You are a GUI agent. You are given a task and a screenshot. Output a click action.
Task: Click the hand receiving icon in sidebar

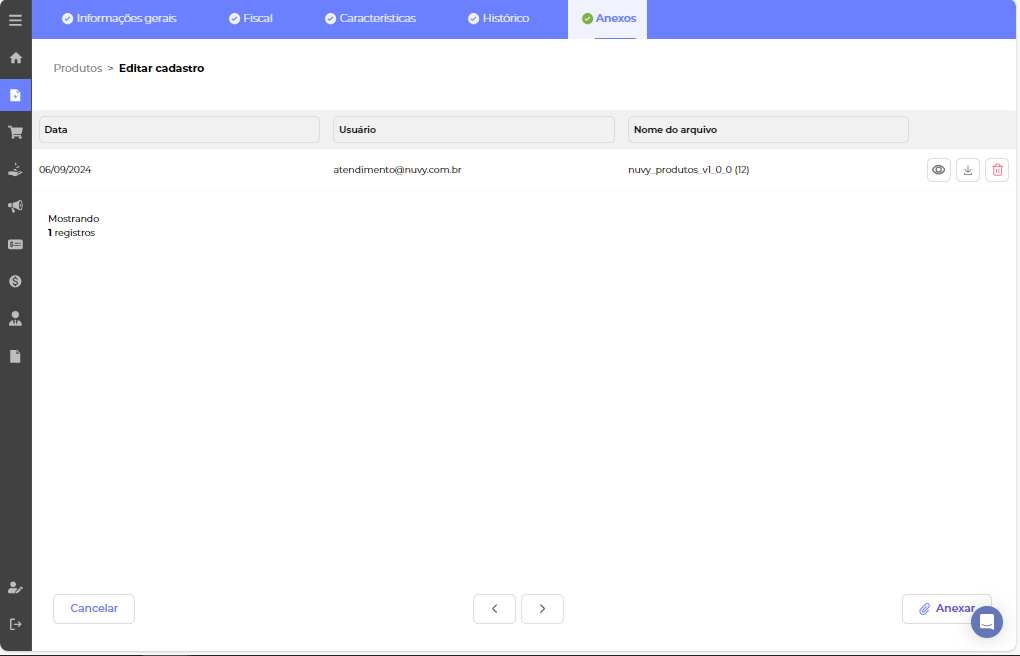coord(15,169)
